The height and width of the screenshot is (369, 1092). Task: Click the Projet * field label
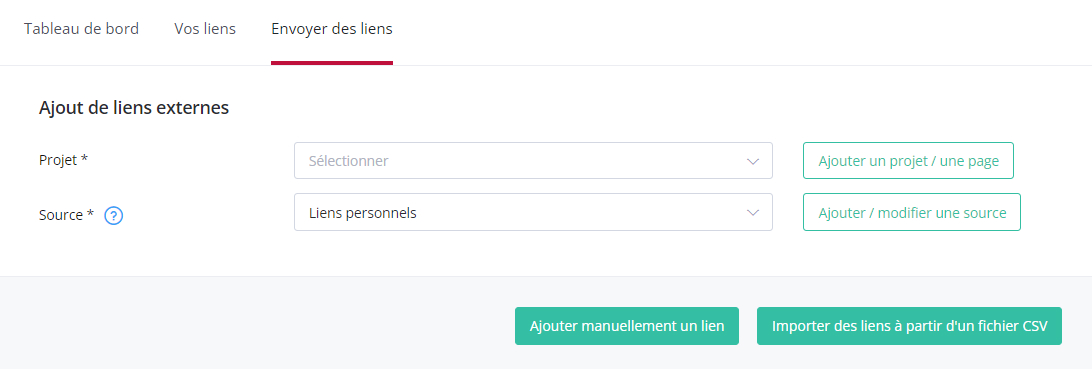pos(63,159)
